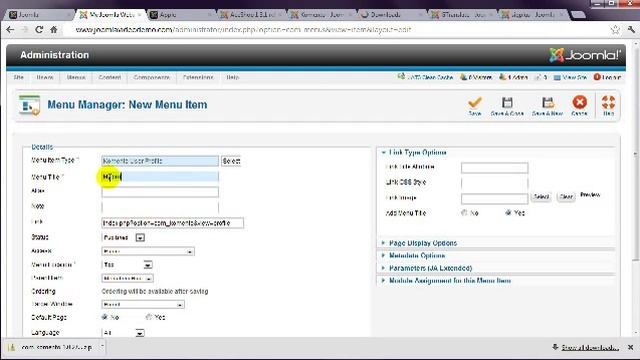Image resolution: width=640 pixels, height=360 pixels.
Task: Click the Link CSS Style field
Action: 494,183
